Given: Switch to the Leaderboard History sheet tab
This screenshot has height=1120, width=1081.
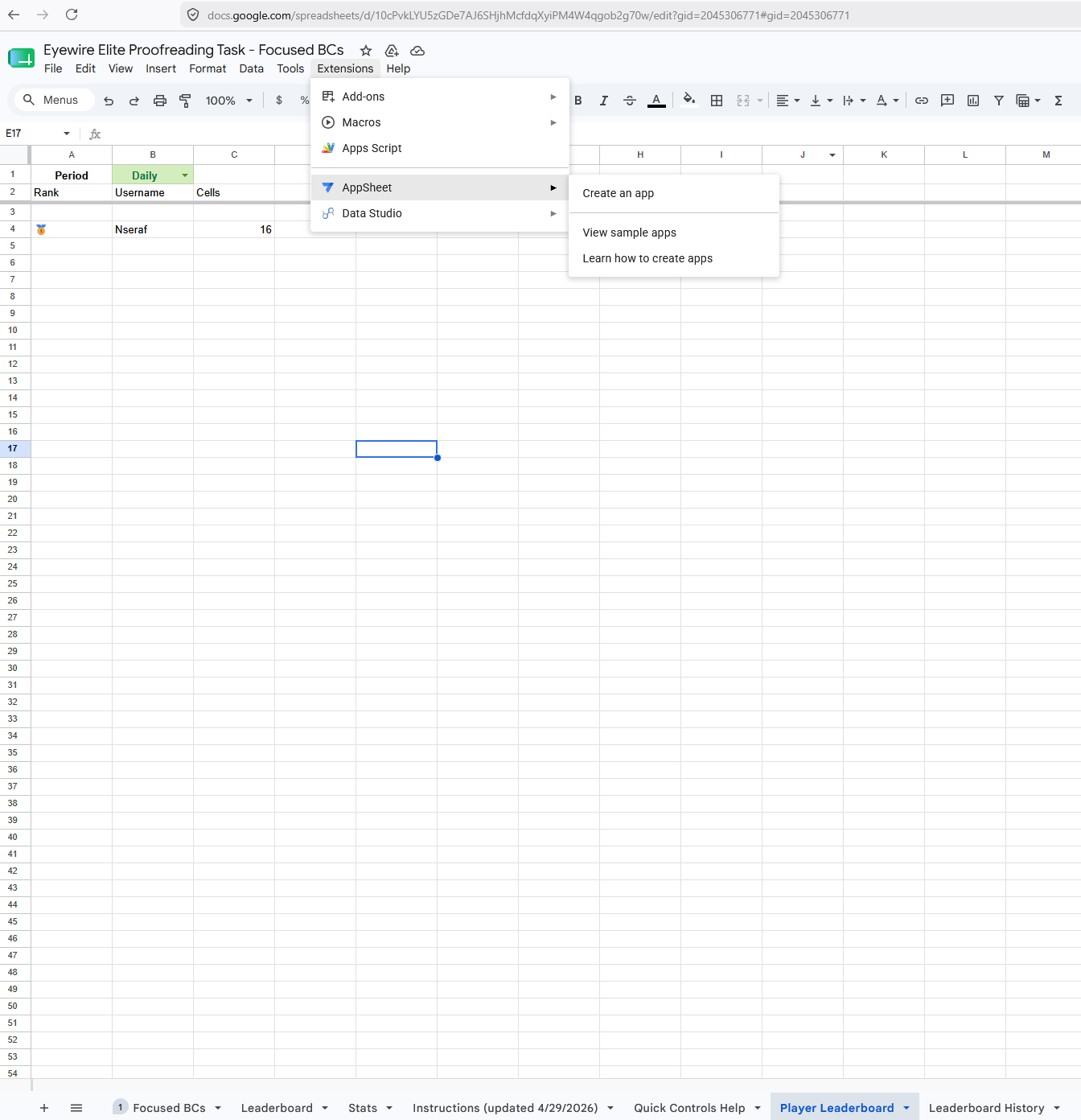Looking at the screenshot, I should (986, 1108).
